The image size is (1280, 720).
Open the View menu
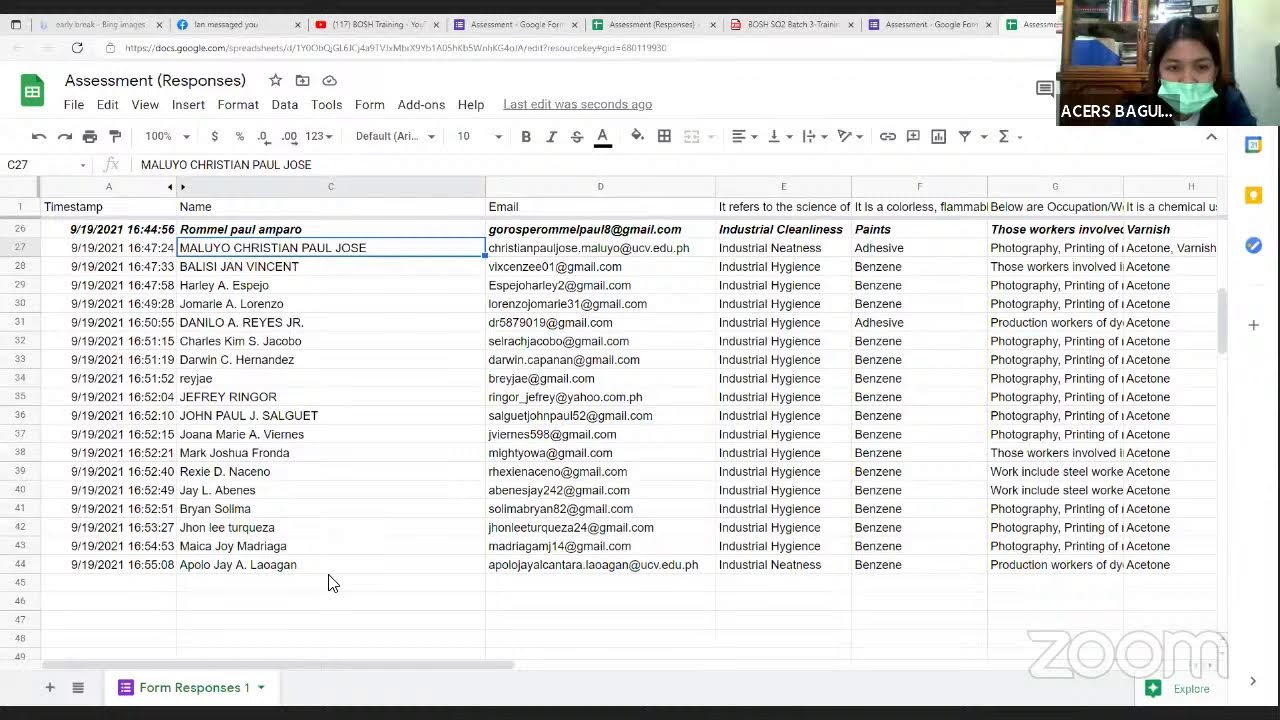click(x=145, y=104)
